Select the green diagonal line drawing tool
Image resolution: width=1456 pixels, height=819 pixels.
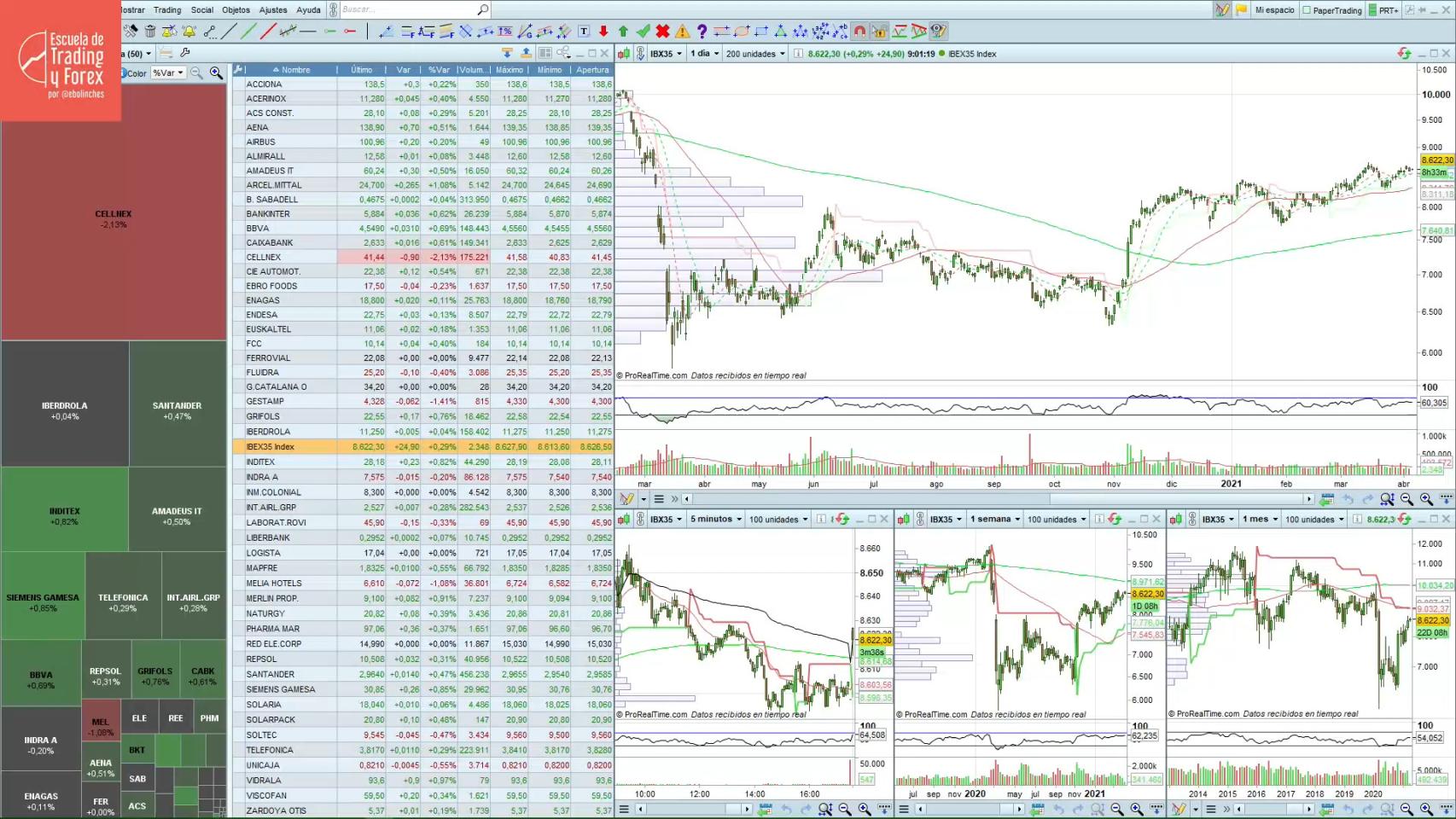pos(248,32)
